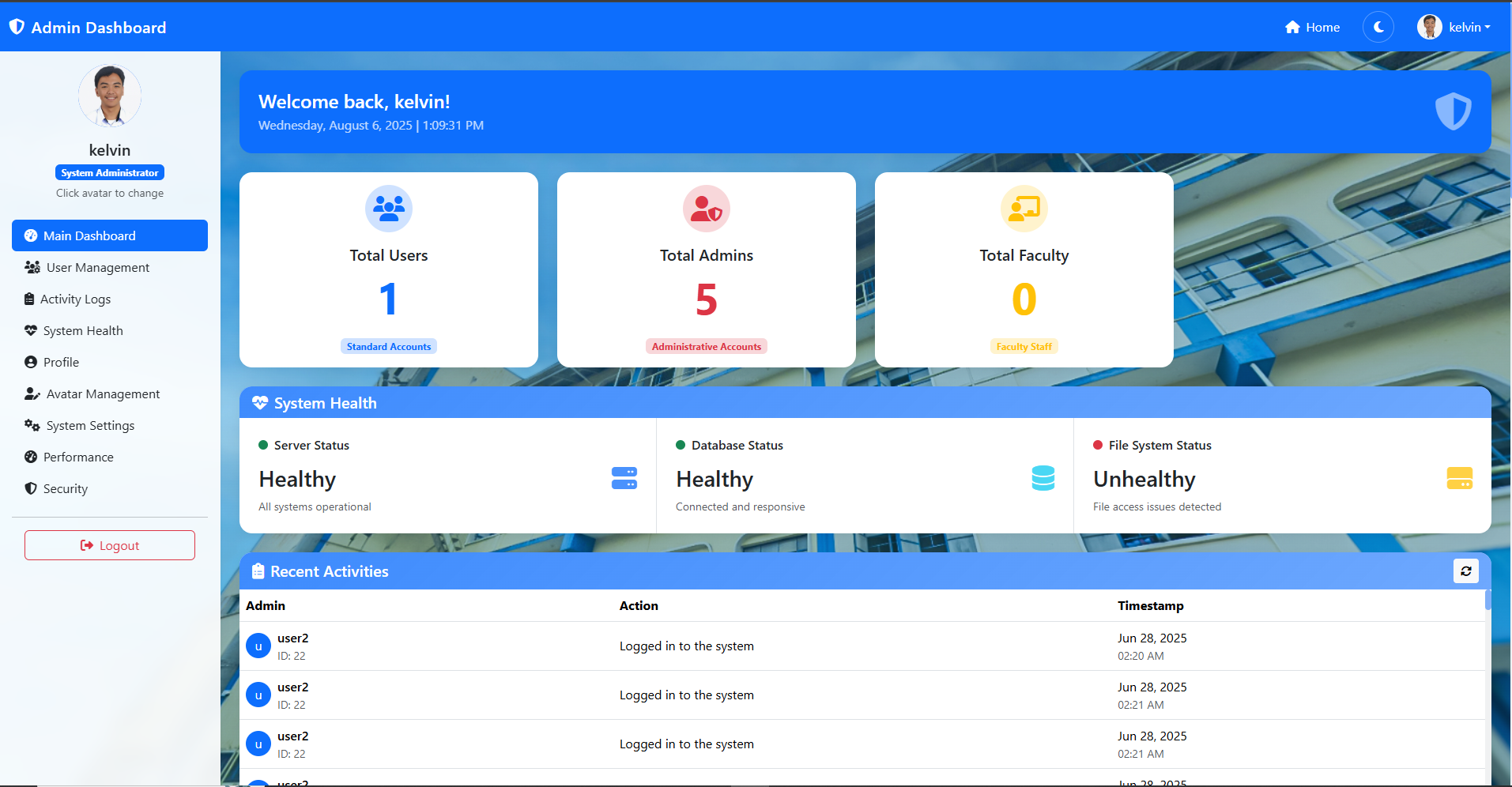Click the Standard Accounts badge
The width and height of the screenshot is (1512, 787).
(388, 346)
